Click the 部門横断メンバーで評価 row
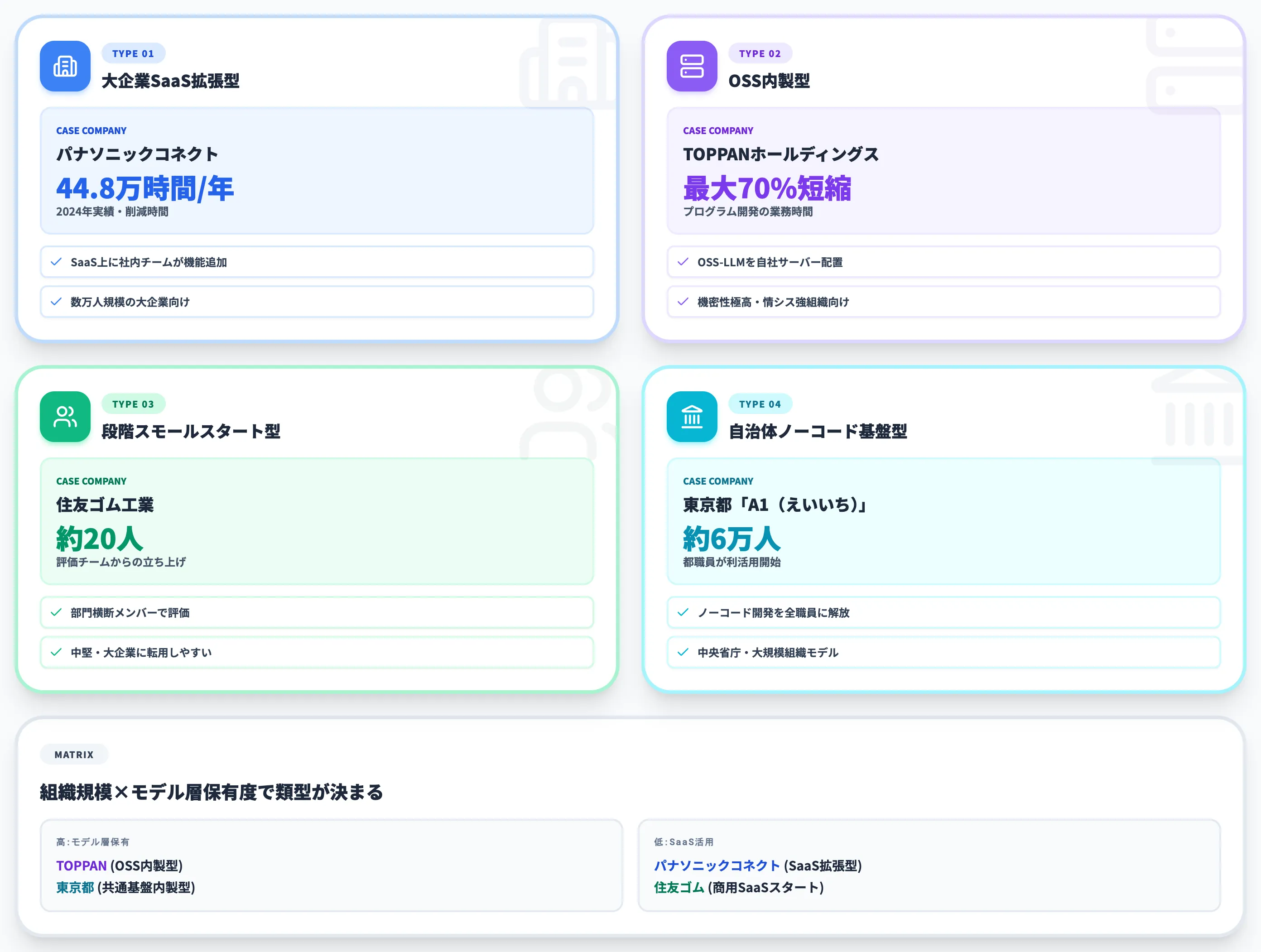This screenshot has width=1261, height=952. point(317,613)
